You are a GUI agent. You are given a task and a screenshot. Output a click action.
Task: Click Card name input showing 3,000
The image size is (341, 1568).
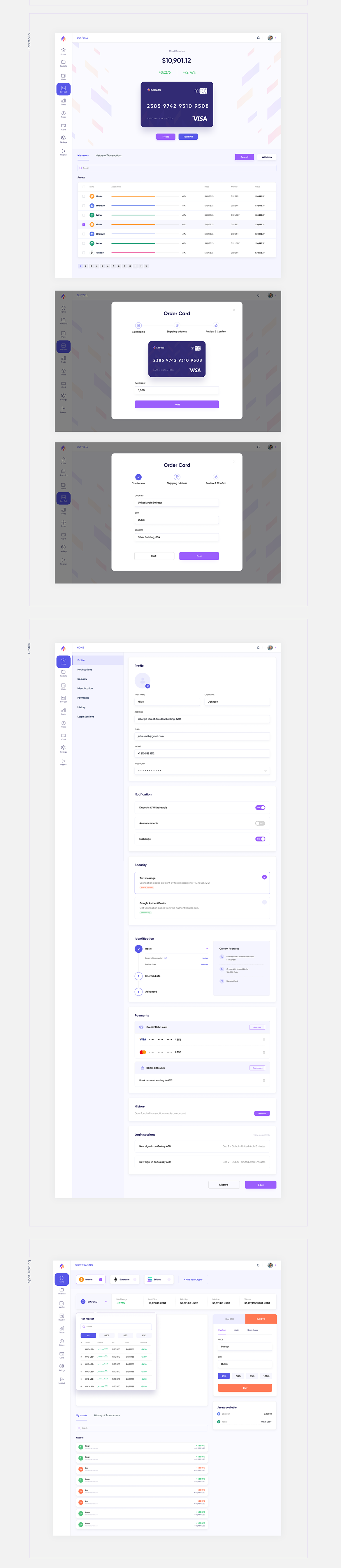click(176, 390)
